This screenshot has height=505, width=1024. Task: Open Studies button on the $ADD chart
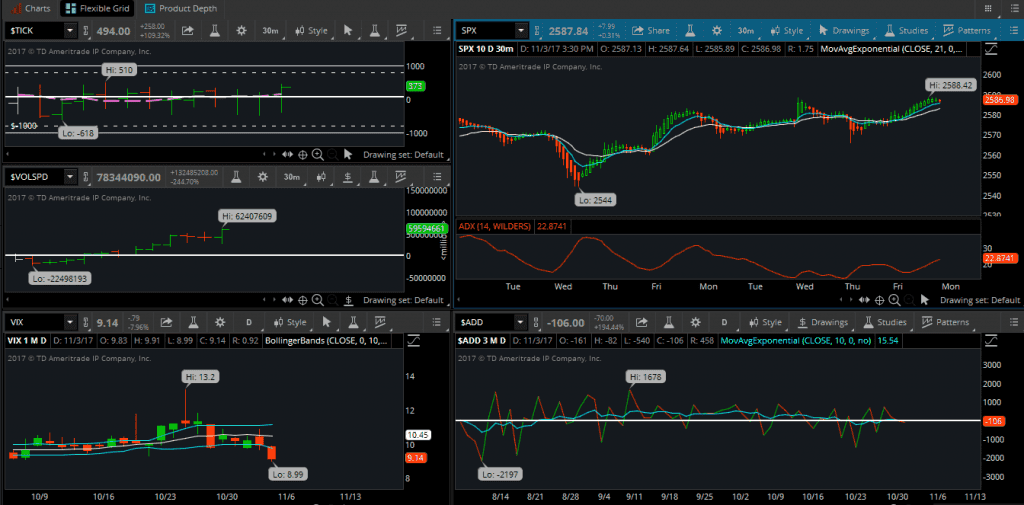885,322
